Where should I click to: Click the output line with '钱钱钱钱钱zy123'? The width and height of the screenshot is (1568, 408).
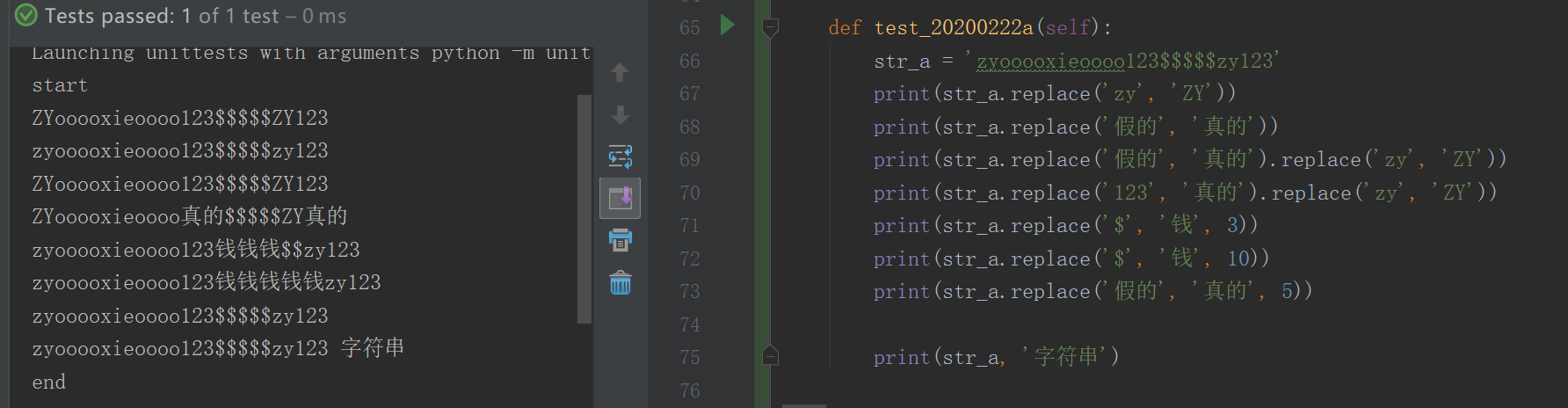pyautogui.click(x=207, y=282)
